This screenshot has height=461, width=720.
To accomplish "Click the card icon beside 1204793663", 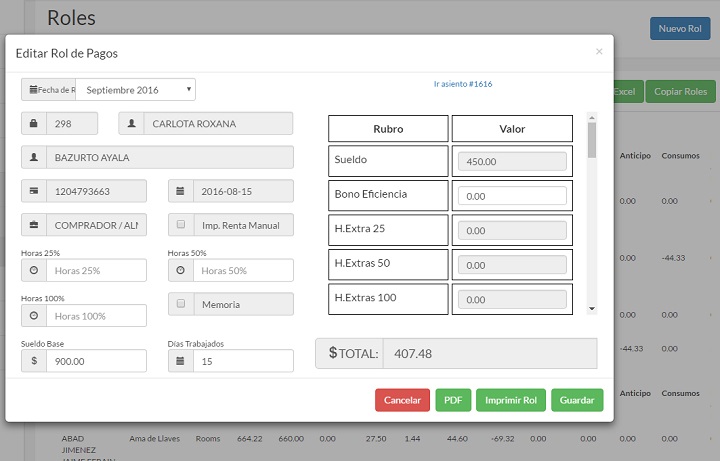I will coord(34,191).
